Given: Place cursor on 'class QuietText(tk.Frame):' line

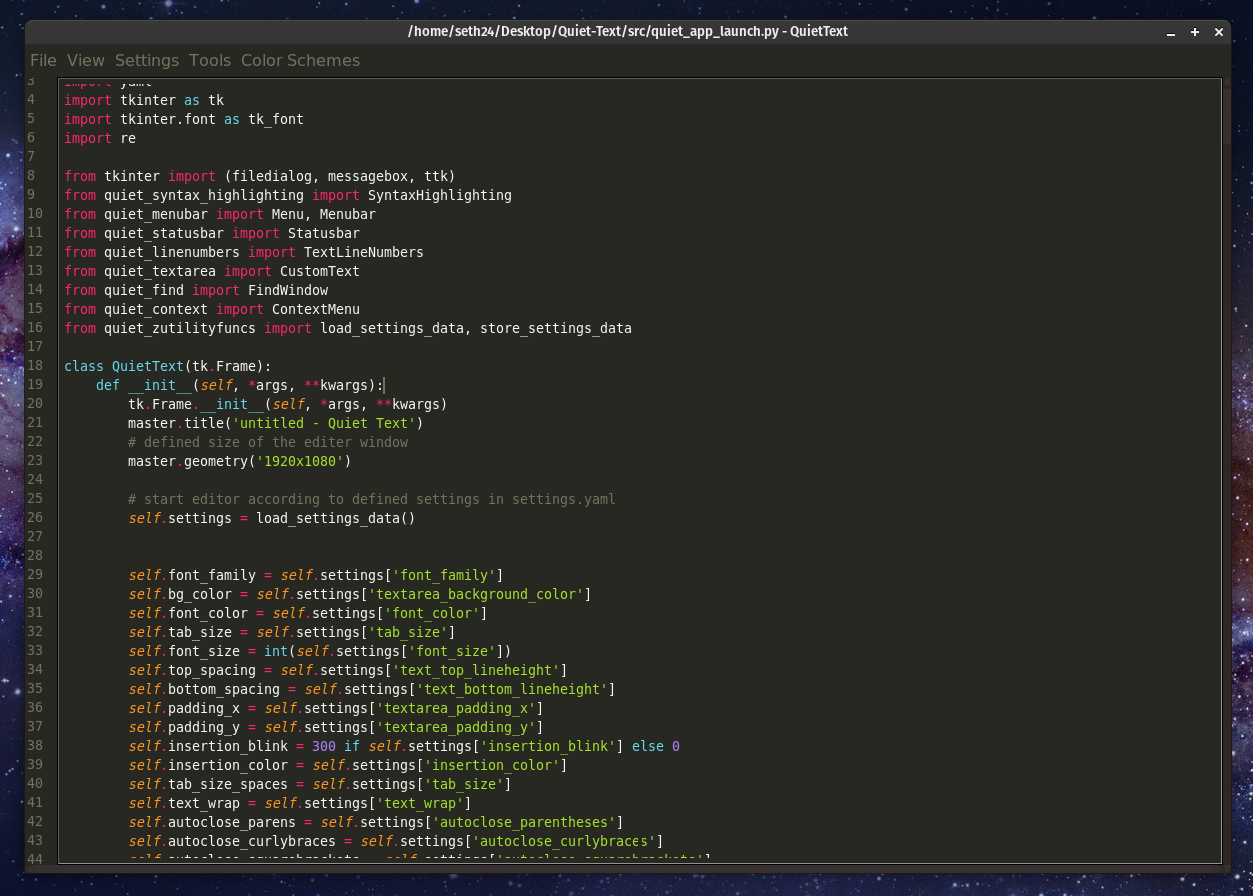Looking at the screenshot, I should (168, 366).
